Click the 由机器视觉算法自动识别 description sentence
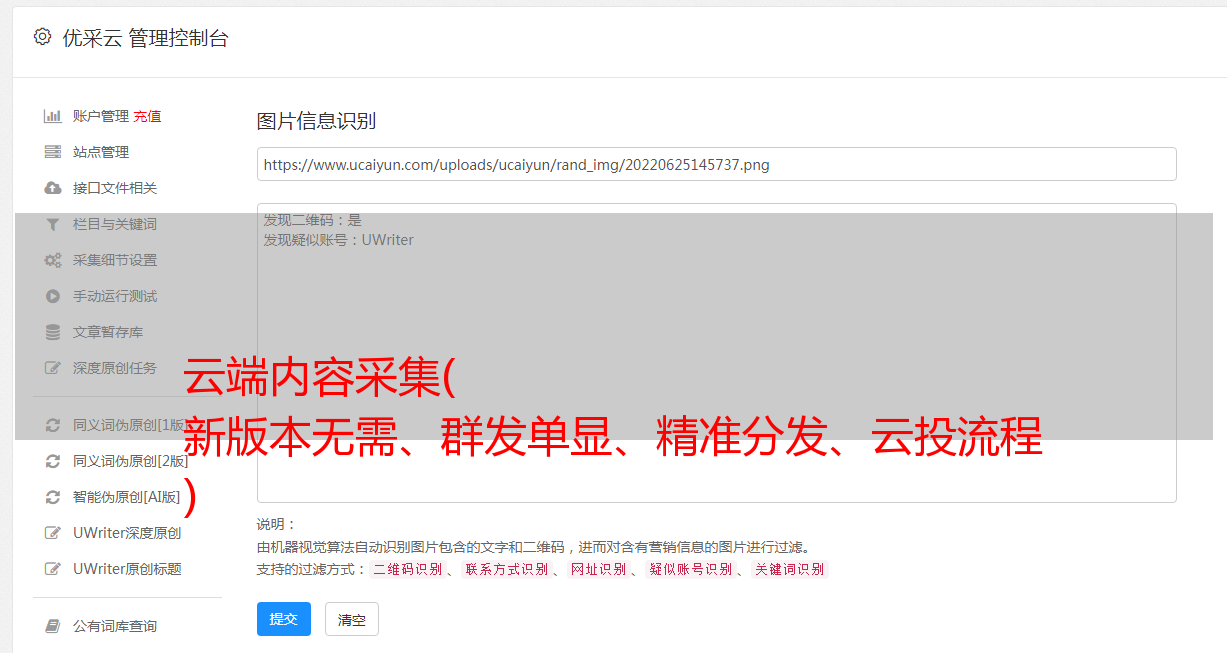This screenshot has height=653, width=1227. pyautogui.click(x=534, y=547)
